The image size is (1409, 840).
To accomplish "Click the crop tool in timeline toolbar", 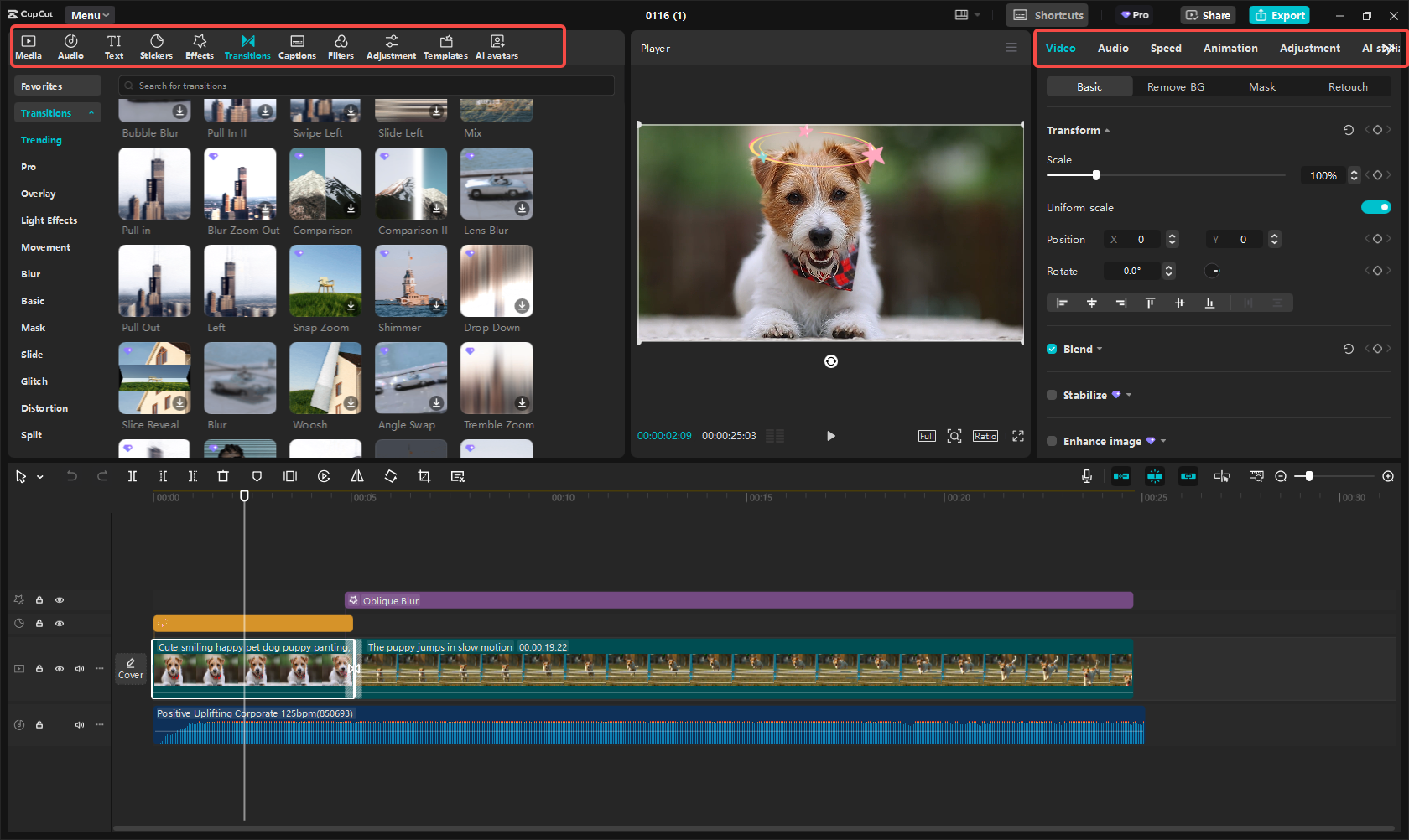I will (x=424, y=476).
